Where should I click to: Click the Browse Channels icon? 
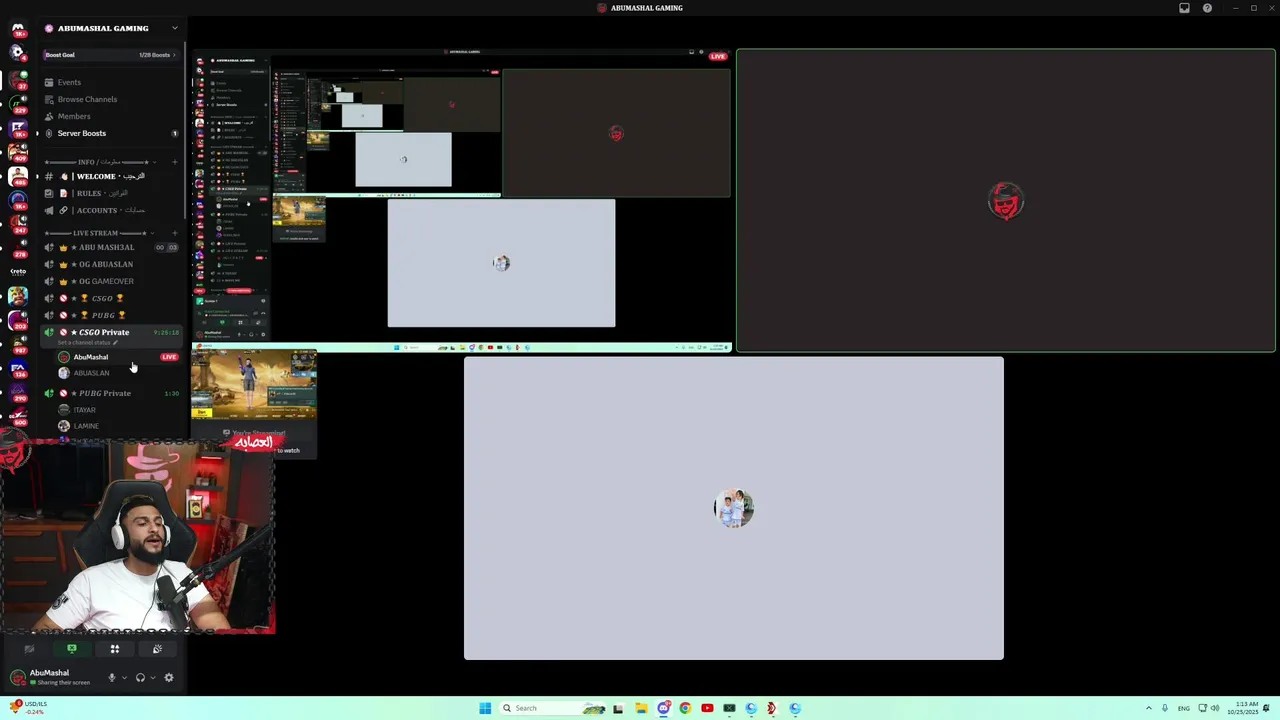coord(49,99)
